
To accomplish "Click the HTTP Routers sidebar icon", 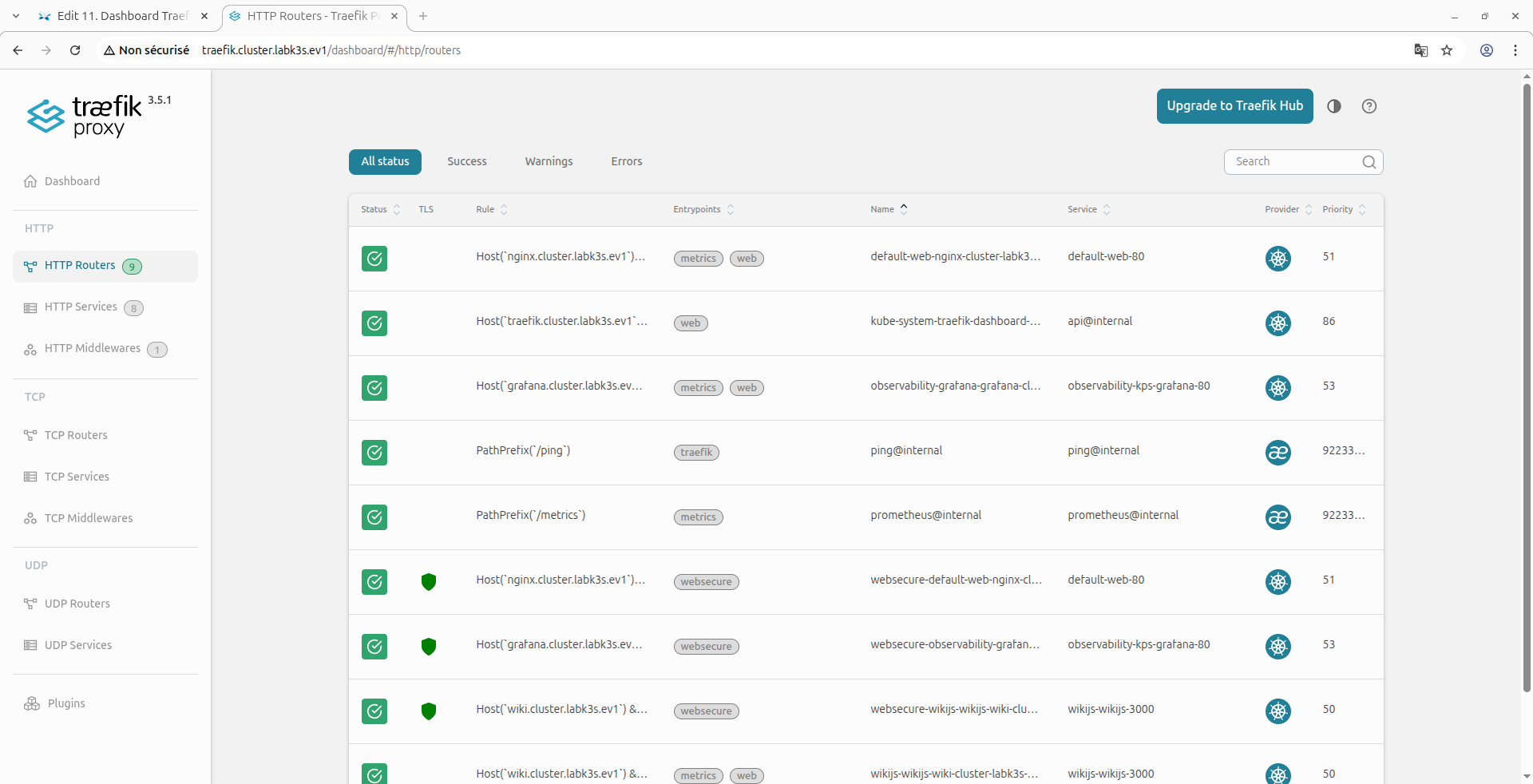I will pos(30,267).
